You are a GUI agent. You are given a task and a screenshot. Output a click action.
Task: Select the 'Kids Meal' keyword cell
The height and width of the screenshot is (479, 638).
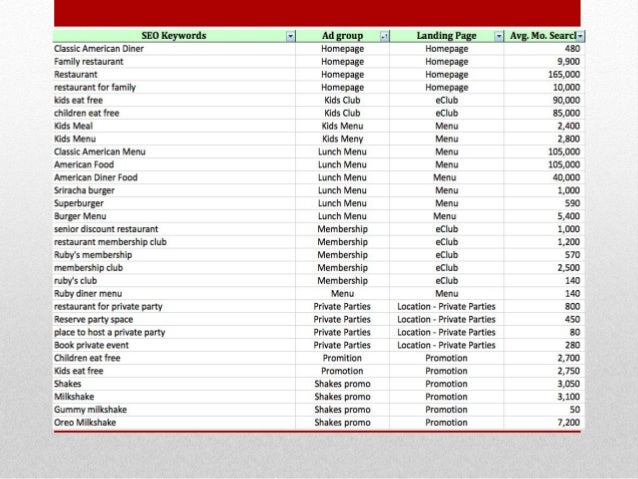174,126
